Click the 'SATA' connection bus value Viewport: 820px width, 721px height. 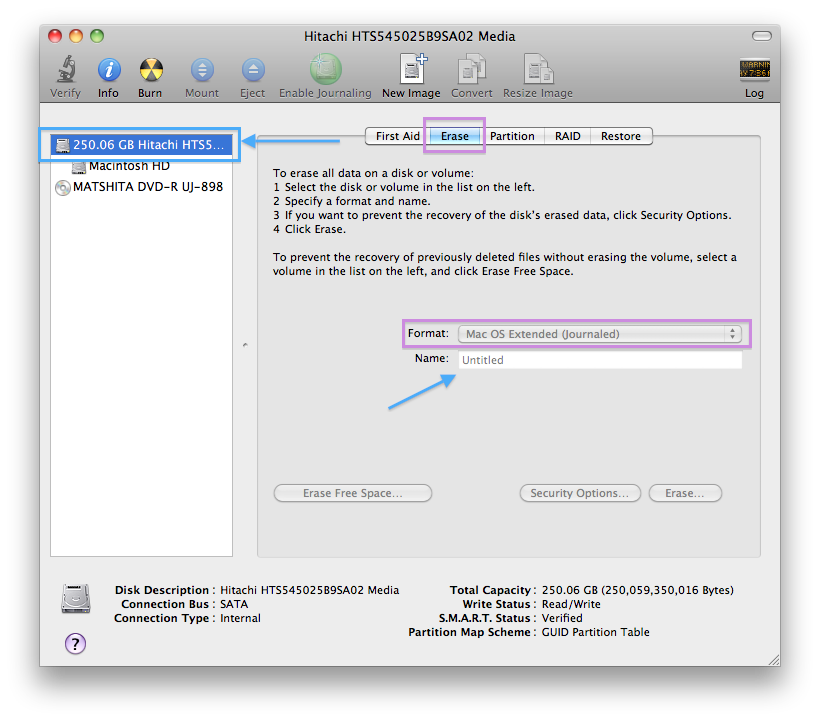(234, 604)
